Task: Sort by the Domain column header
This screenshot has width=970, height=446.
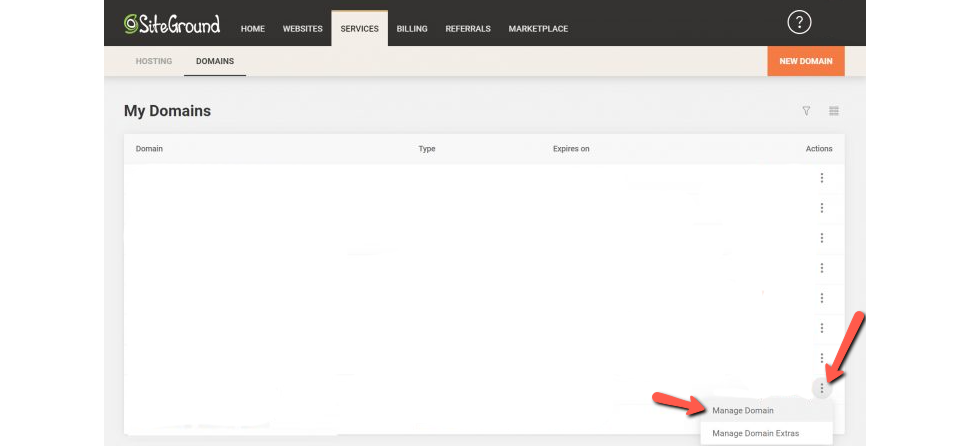Action: (149, 149)
